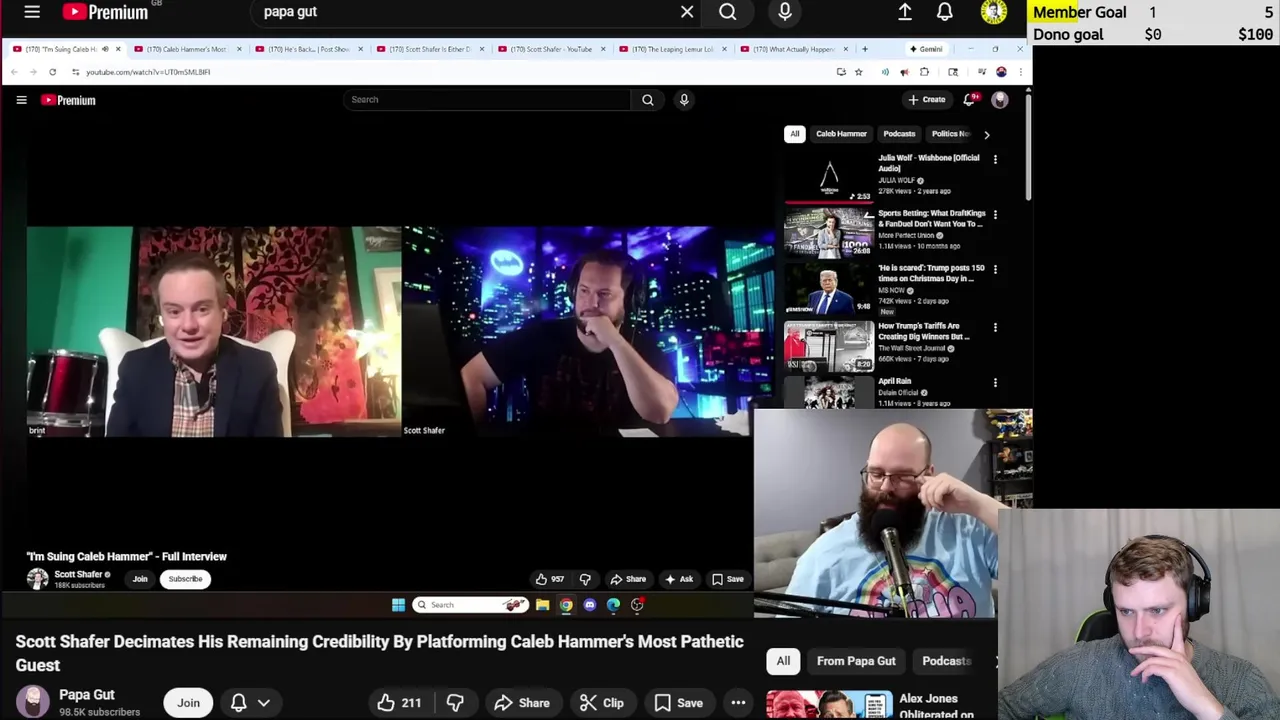The image size is (1280, 720).
Task: Click the inner YouTube Search box
Action: click(487, 100)
